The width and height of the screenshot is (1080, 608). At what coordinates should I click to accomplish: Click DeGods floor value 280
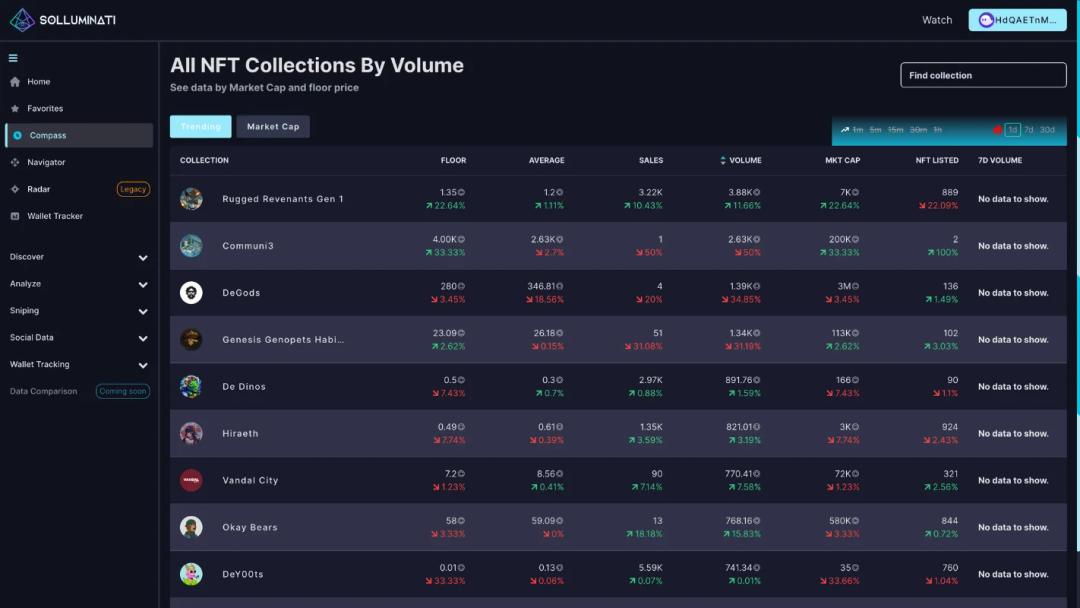point(448,286)
